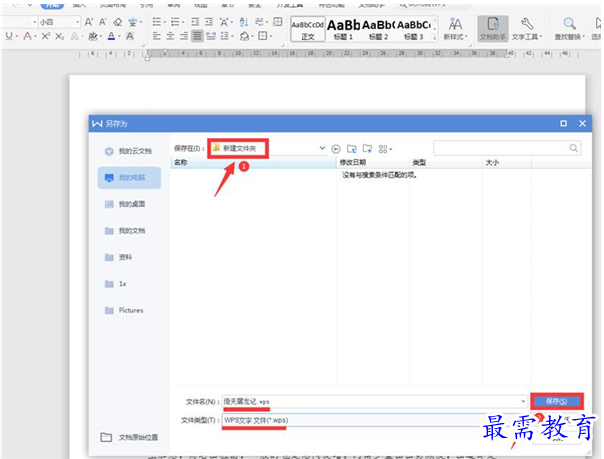Screen dimensions: 604x459
Task: Click the strikethrough A icon
Action: [27, 36]
